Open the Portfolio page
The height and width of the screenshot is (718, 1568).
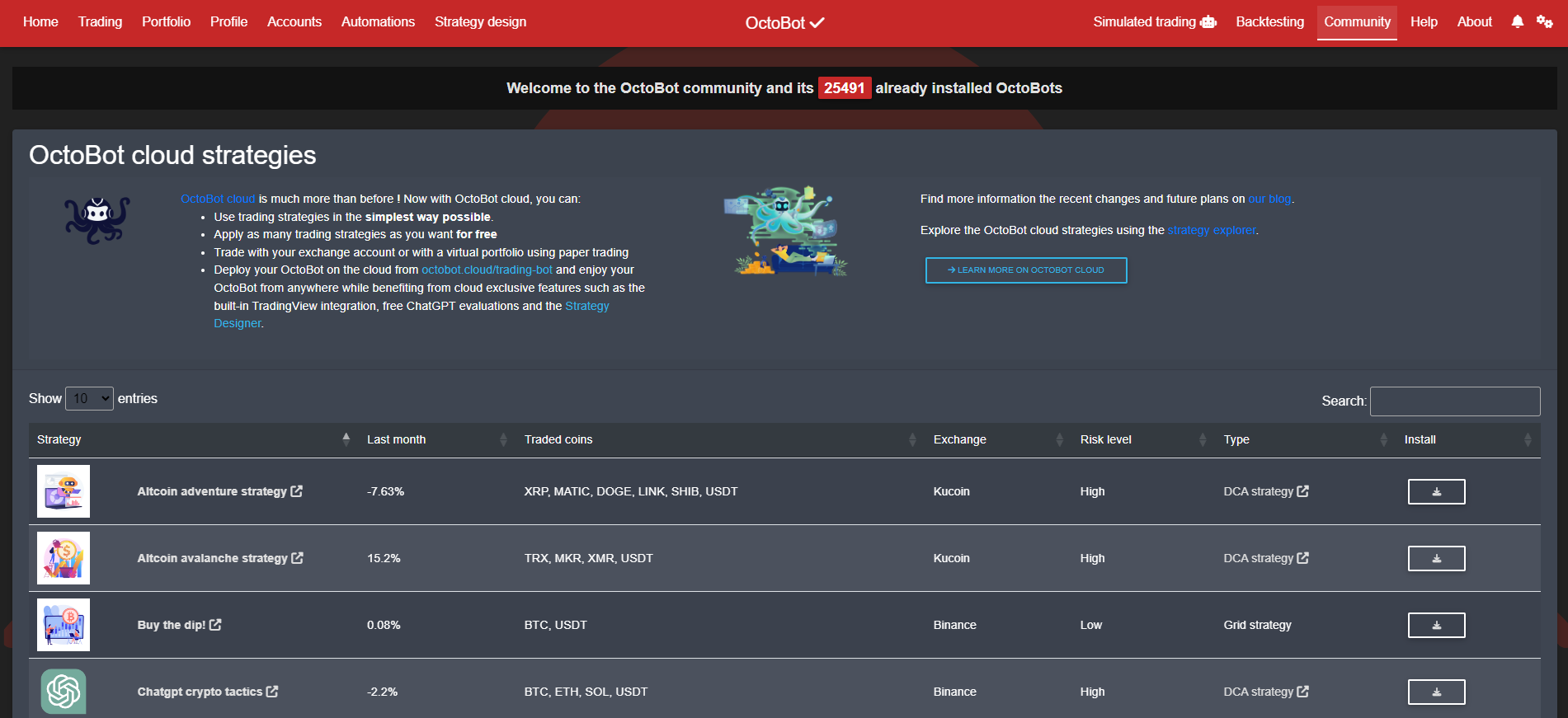[166, 22]
